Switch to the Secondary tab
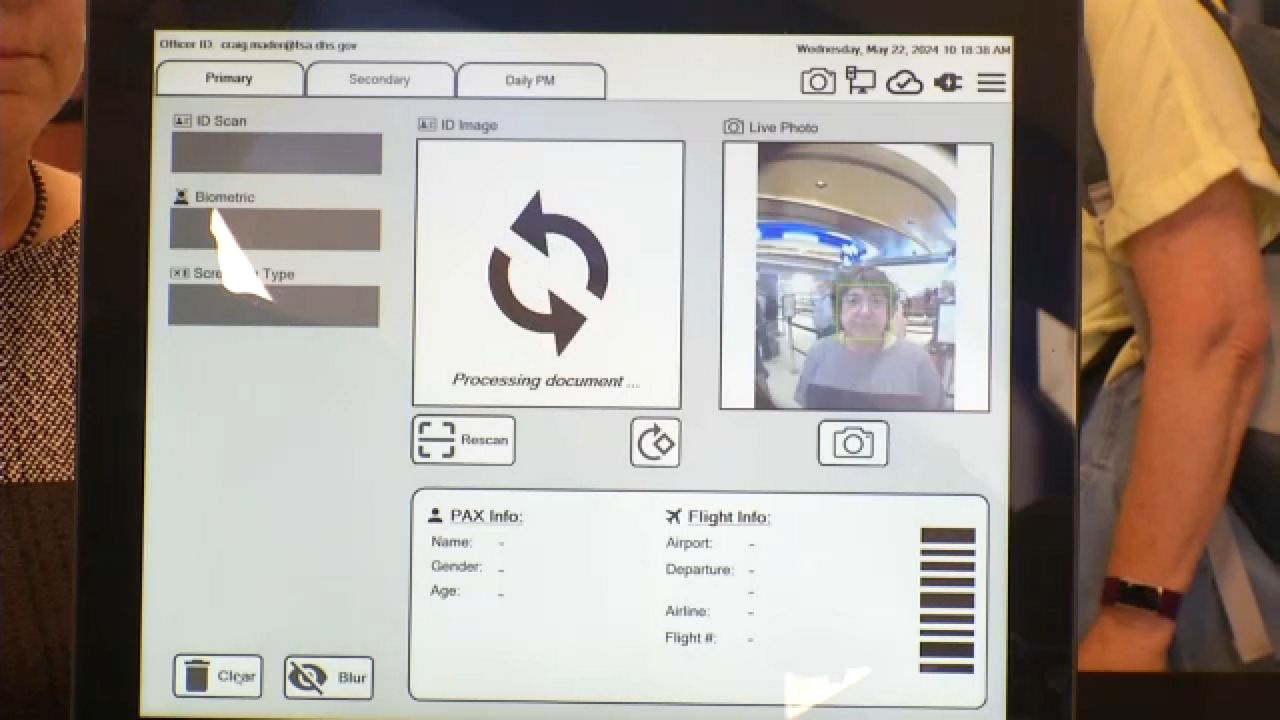 (x=379, y=80)
